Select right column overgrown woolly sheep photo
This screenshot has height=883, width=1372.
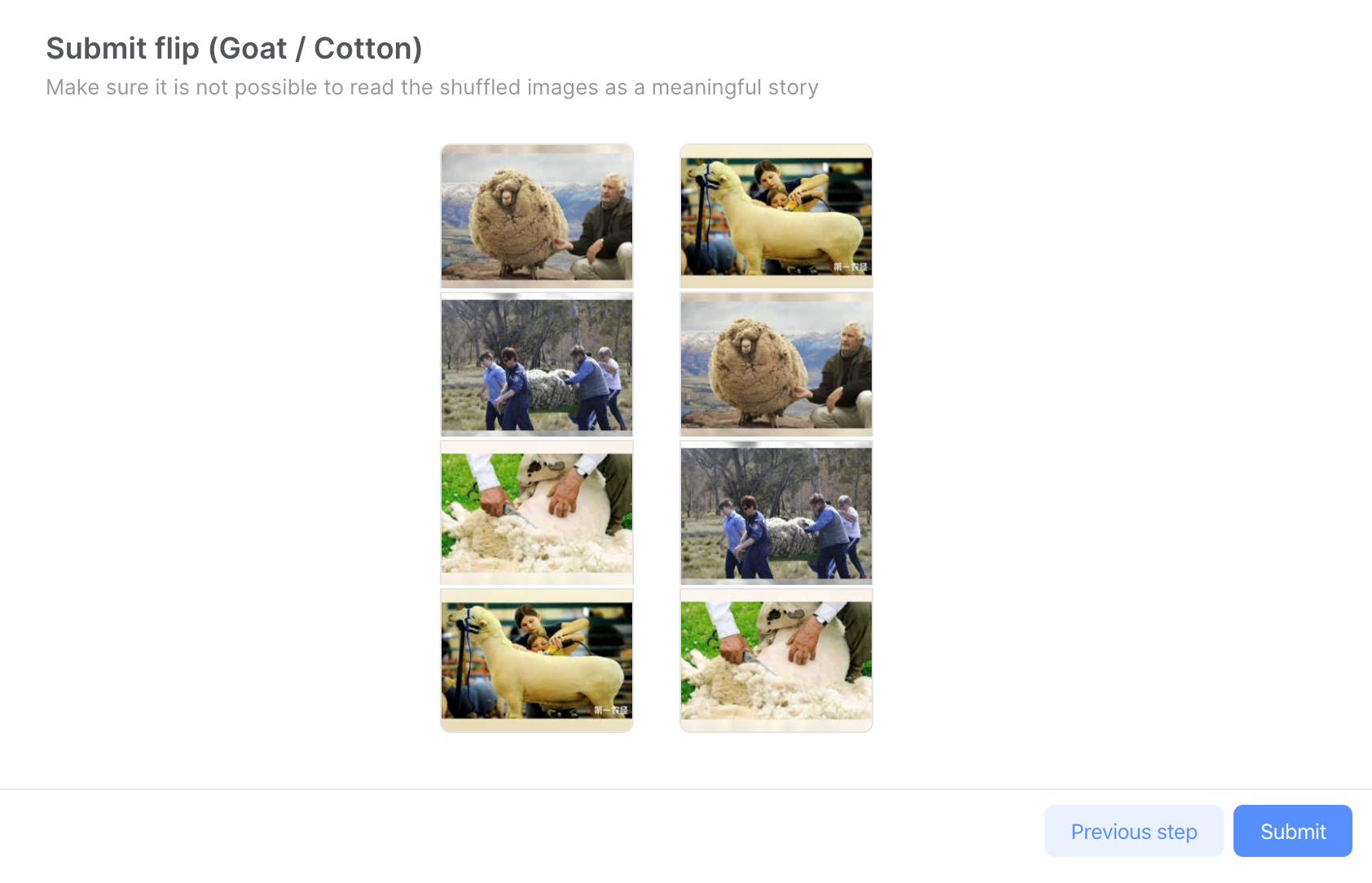(x=776, y=365)
